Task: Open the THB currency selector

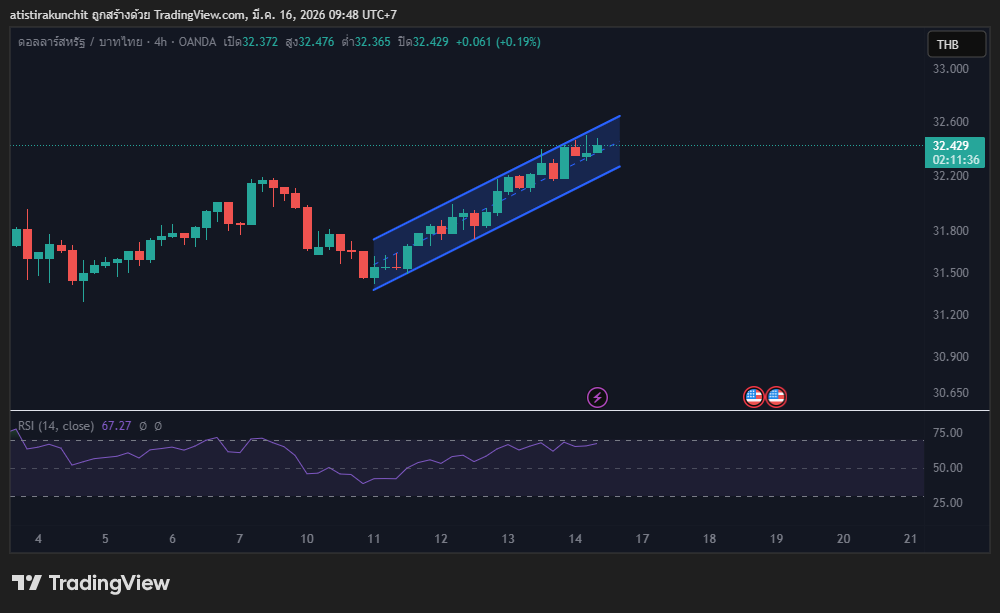Action: click(947, 45)
